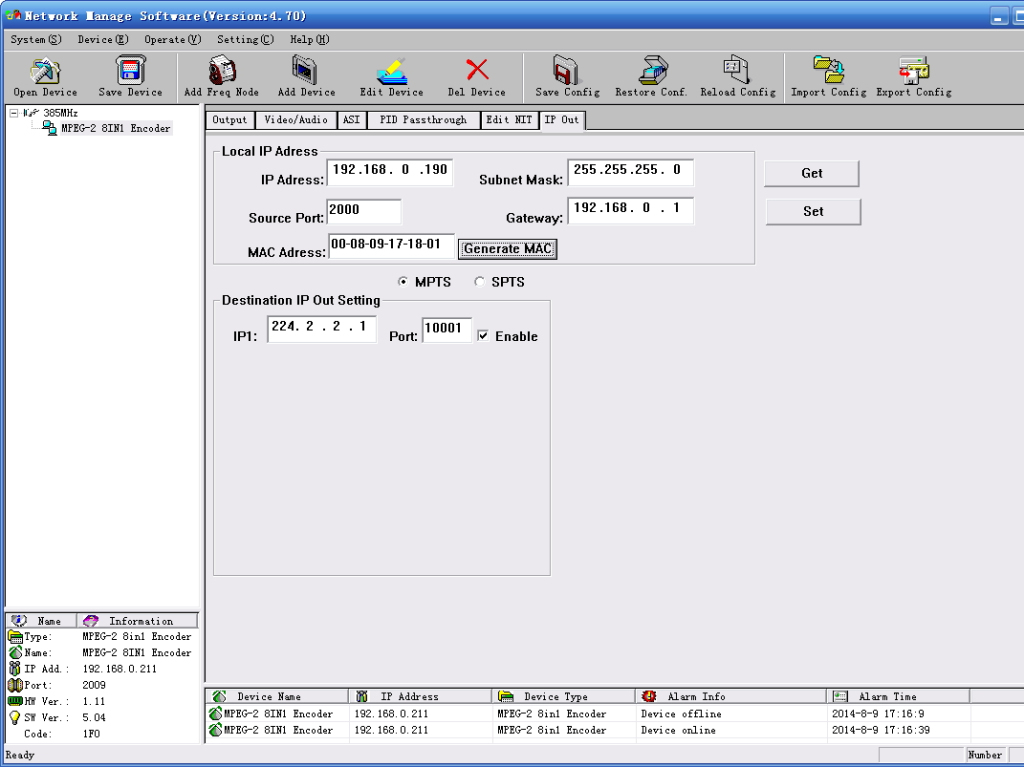Click the SW Ver. lightbulb icon
The image size is (1024, 767).
pos(14,717)
